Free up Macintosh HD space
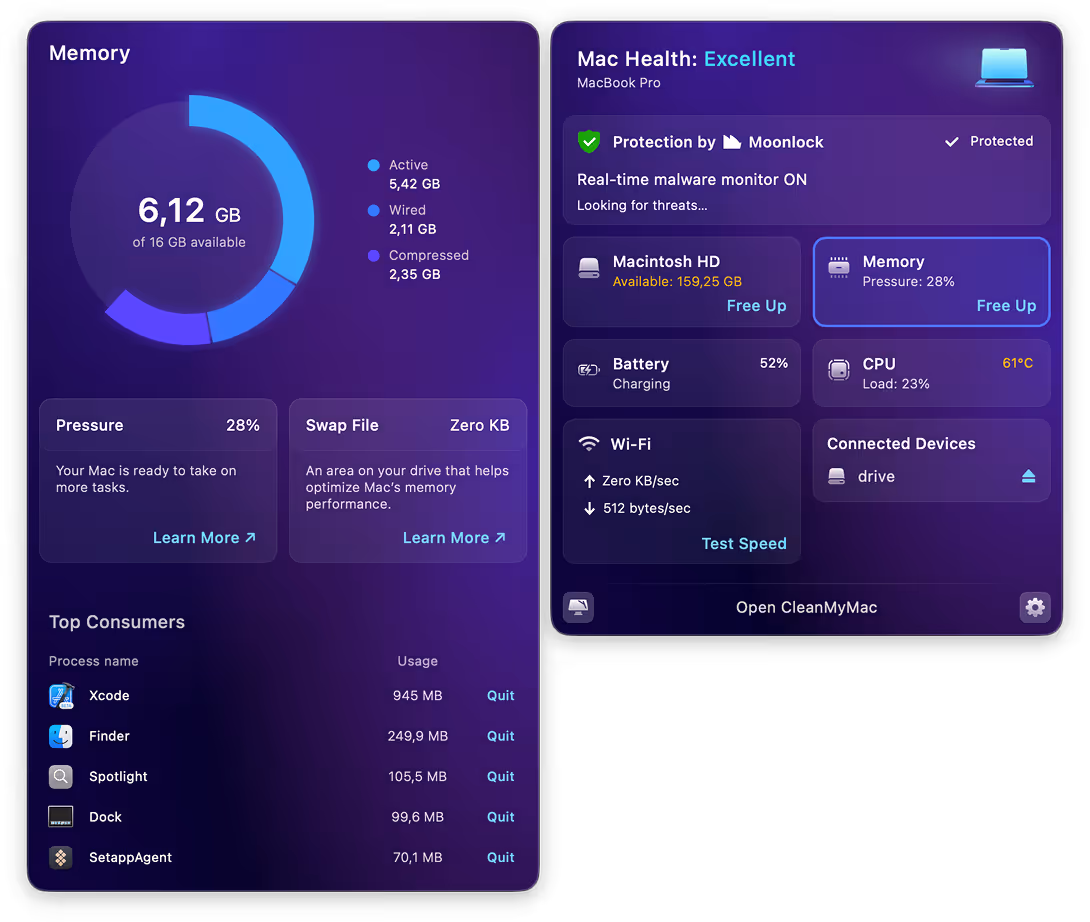The image size is (1090, 922). [x=756, y=306]
